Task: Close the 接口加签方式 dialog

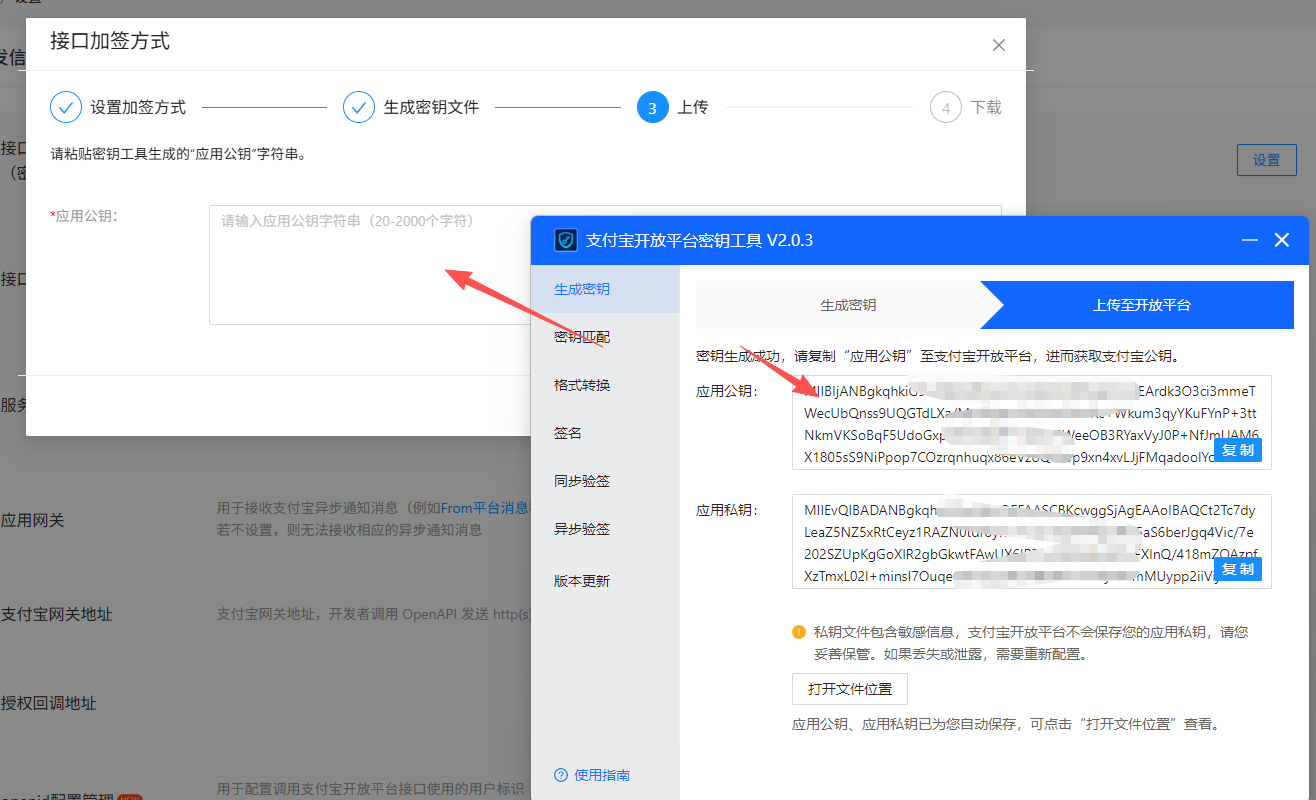Action: tap(998, 45)
